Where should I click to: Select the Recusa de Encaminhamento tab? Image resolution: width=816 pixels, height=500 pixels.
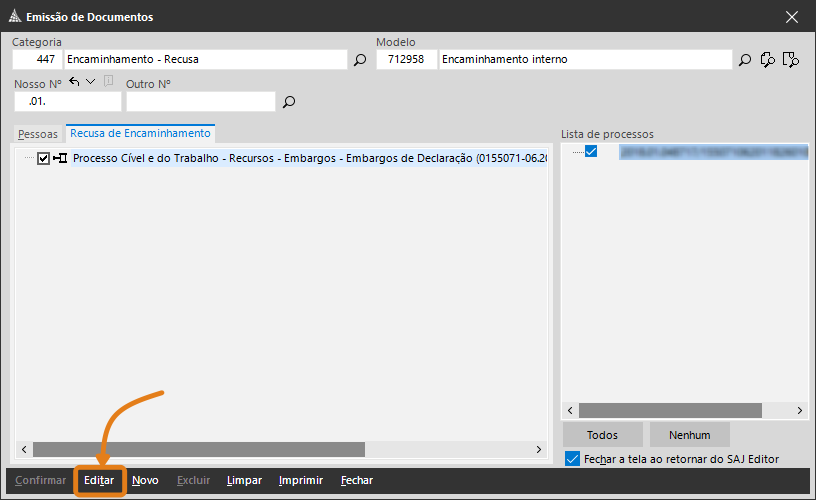click(140, 133)
